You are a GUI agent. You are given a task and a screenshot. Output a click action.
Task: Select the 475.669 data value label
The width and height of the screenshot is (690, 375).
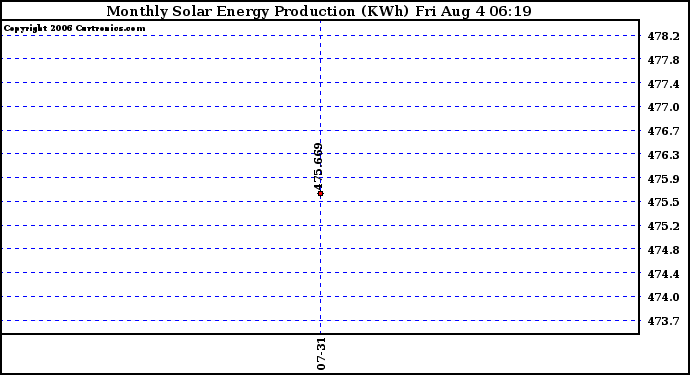[319, 167]
